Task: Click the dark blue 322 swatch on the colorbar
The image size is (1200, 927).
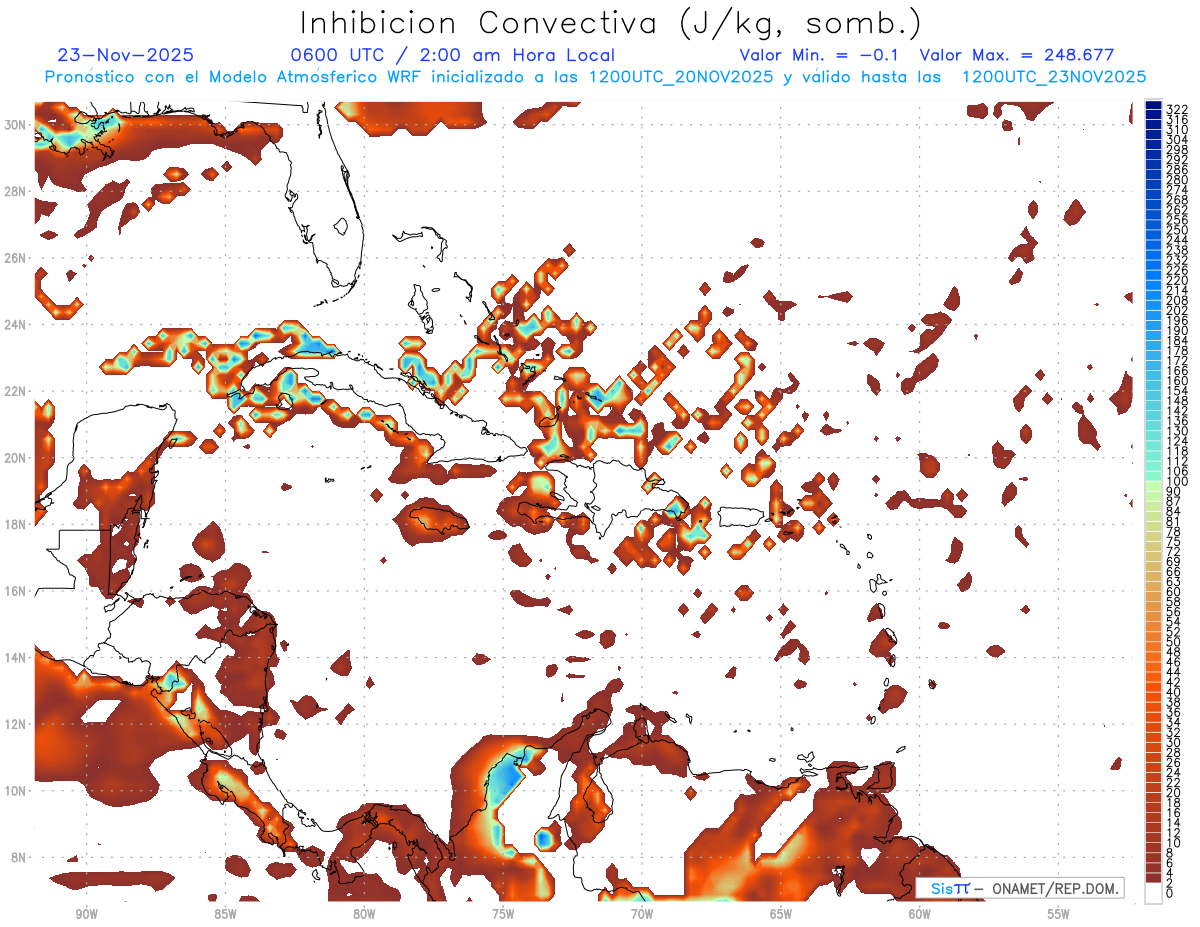Action: tap(1154, 106)
